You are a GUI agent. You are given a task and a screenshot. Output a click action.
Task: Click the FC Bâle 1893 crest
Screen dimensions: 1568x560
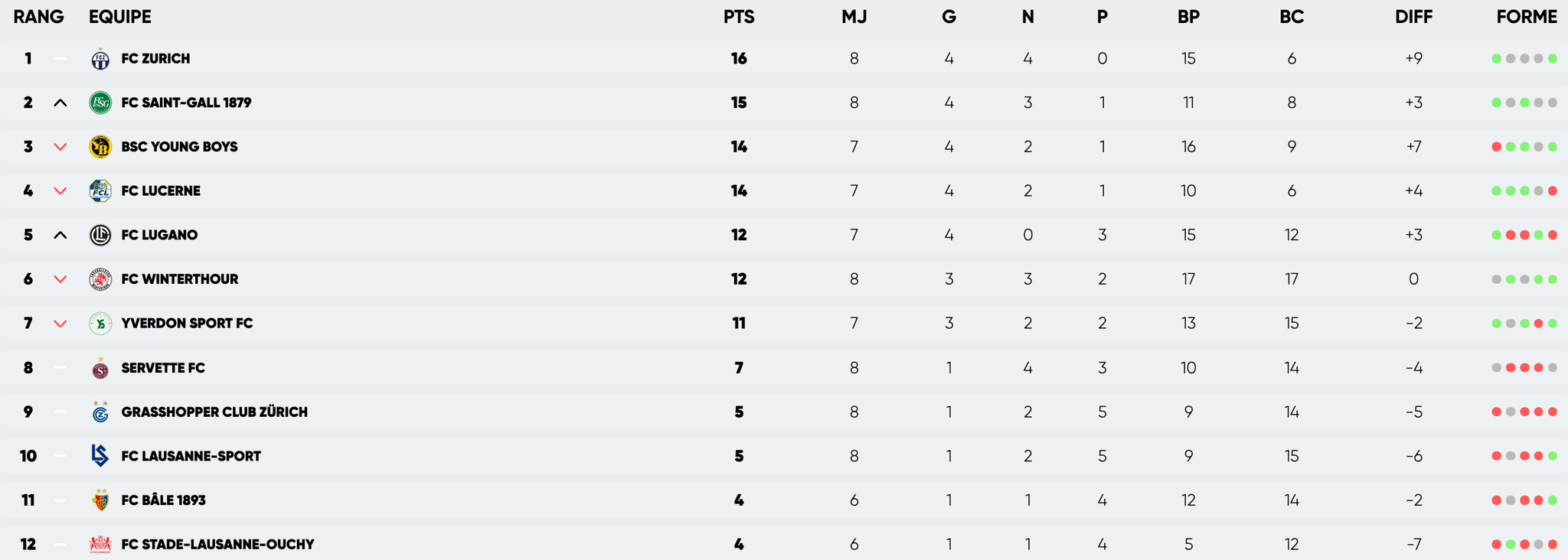point(100,500)
